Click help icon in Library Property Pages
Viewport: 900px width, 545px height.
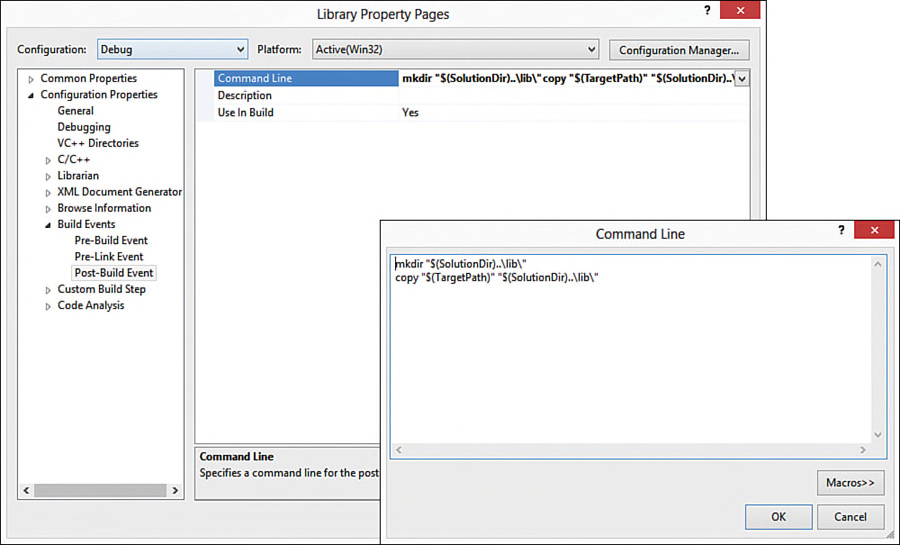click(707, 10)
